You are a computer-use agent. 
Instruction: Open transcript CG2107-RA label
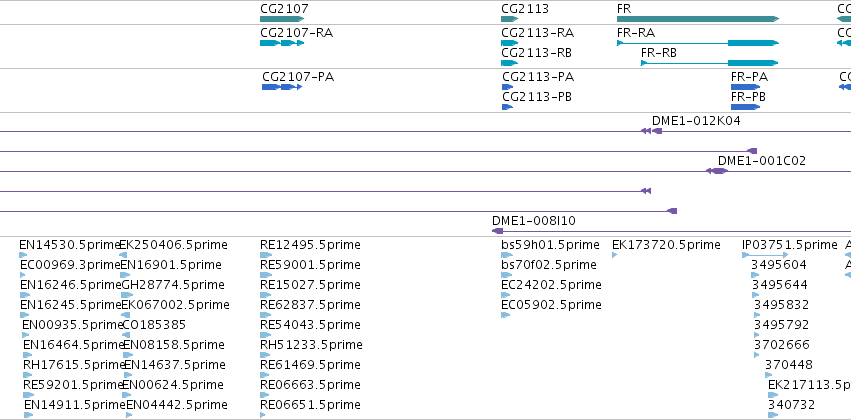[x=296, y=33]
